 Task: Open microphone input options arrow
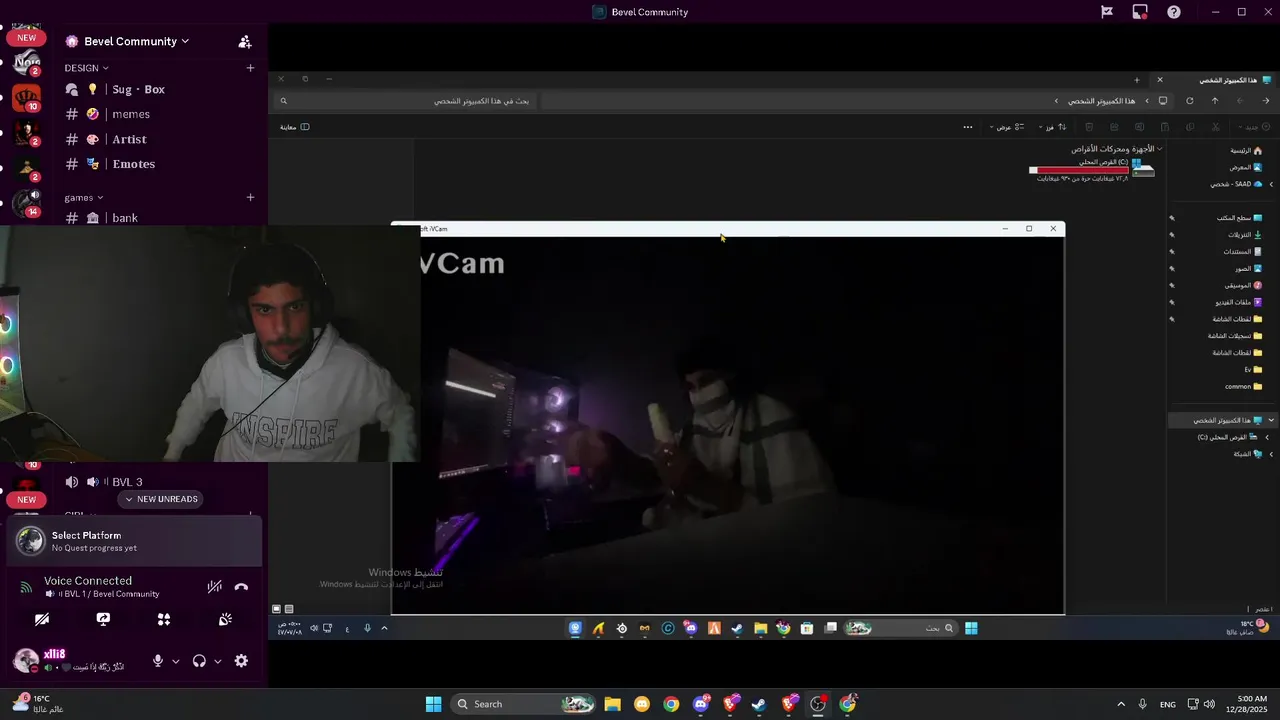(176, 661)
